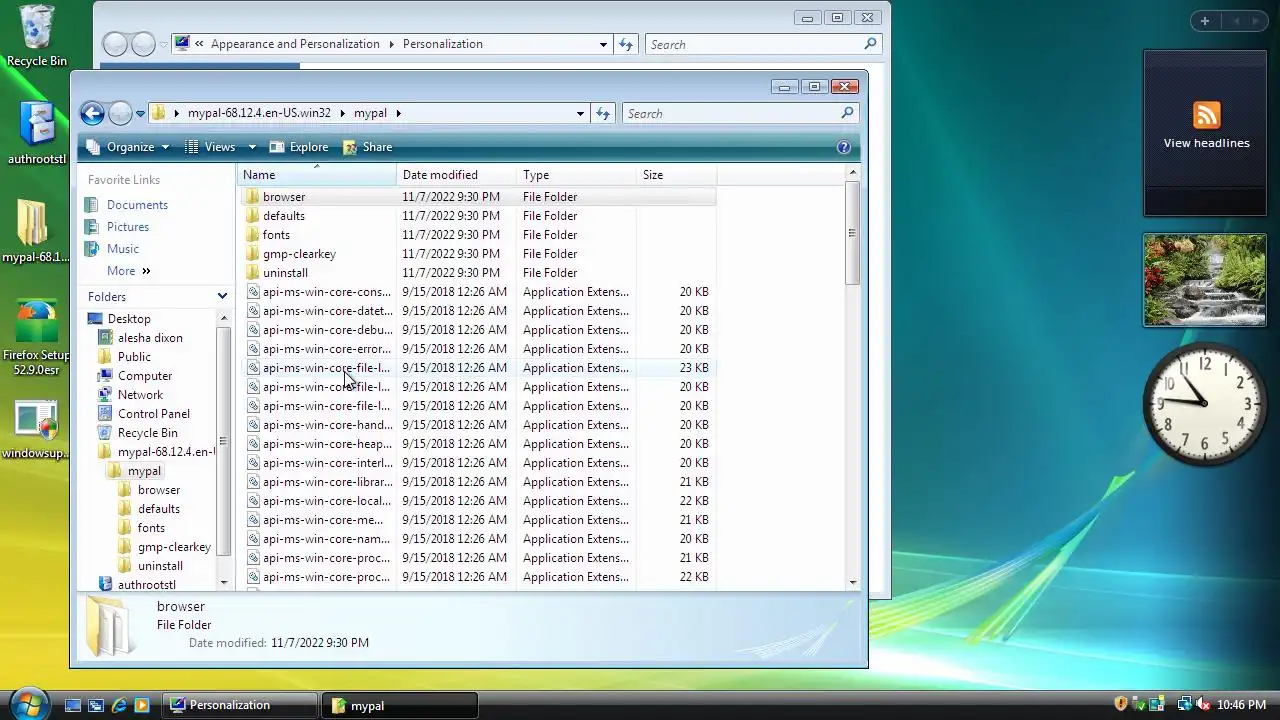Open the Help question mark icon
The width and height of the screenshot is (1280, 720).
(844, 147)
